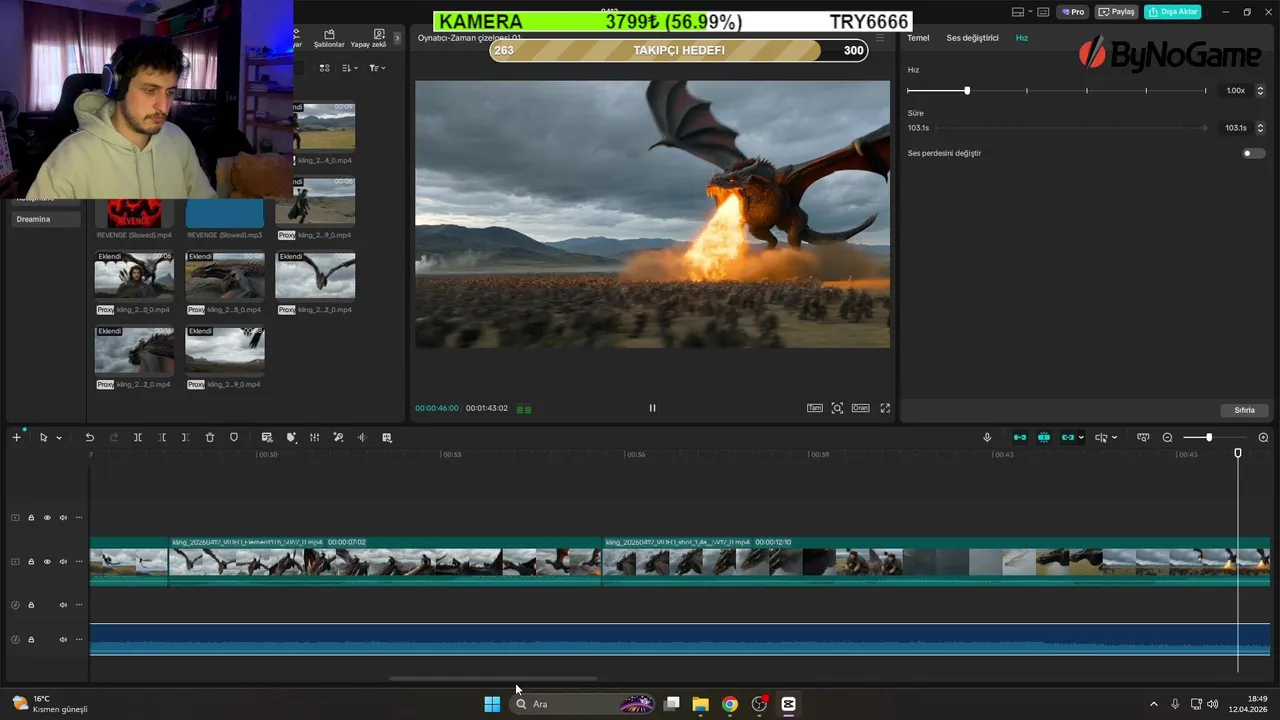Image resolution: width=1280 pixels, height=720 pixels.
Task: Click the Windows taskbar search box 'Ara'
Action: [x=580, y=704]
